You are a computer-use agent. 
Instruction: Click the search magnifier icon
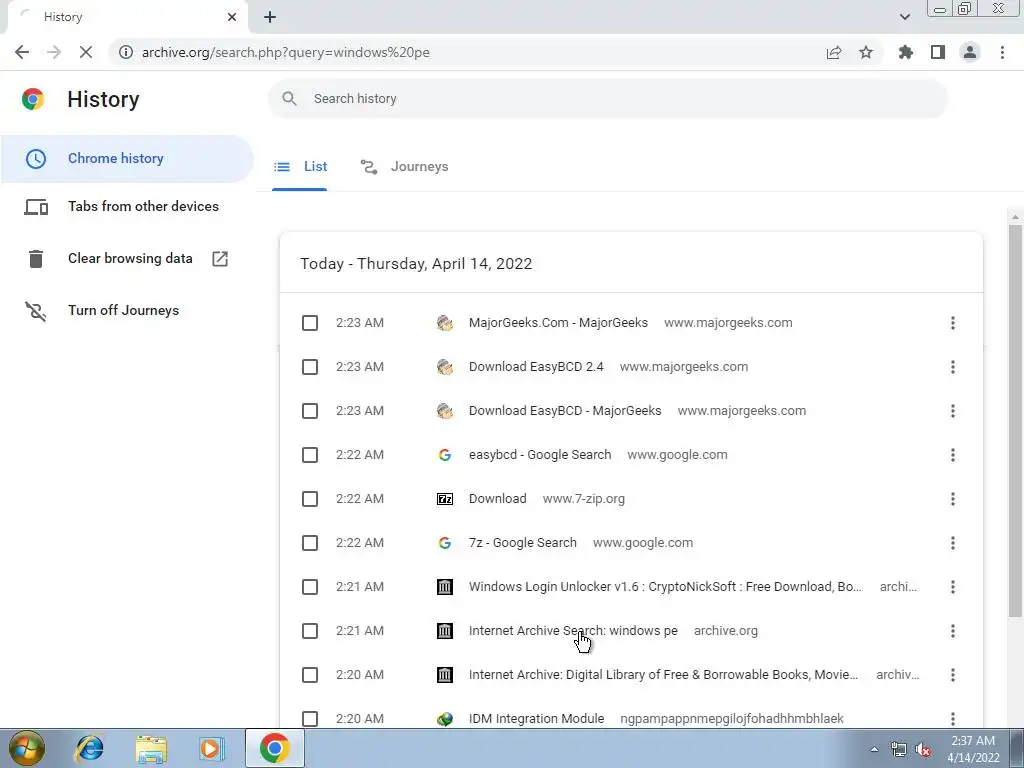tap(289, 99)
